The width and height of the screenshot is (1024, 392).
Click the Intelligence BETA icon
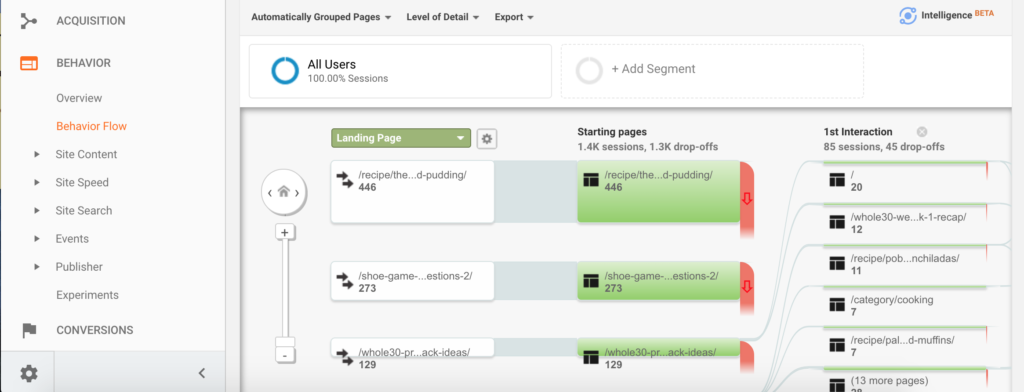907,16
